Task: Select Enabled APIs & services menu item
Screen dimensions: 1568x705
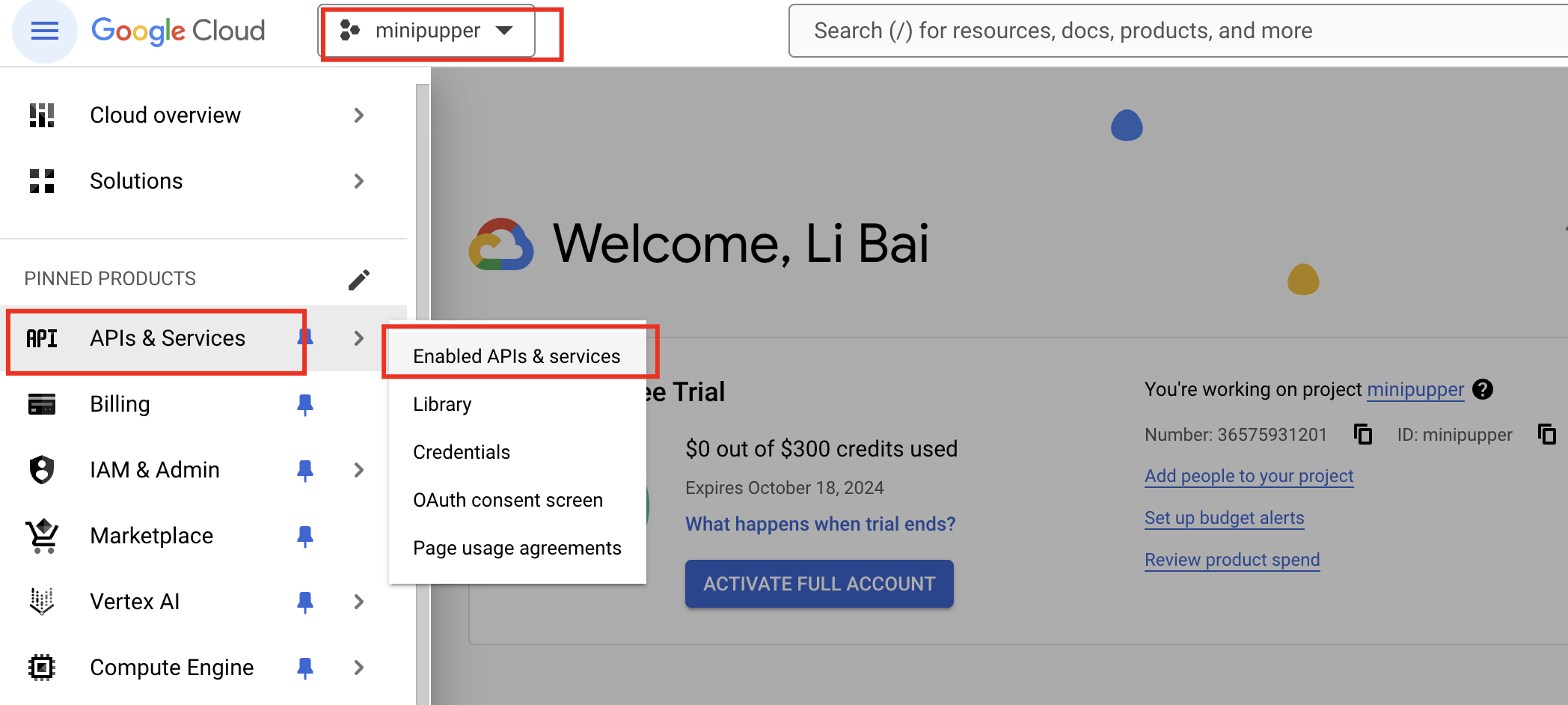Action: tap(517, 355)
